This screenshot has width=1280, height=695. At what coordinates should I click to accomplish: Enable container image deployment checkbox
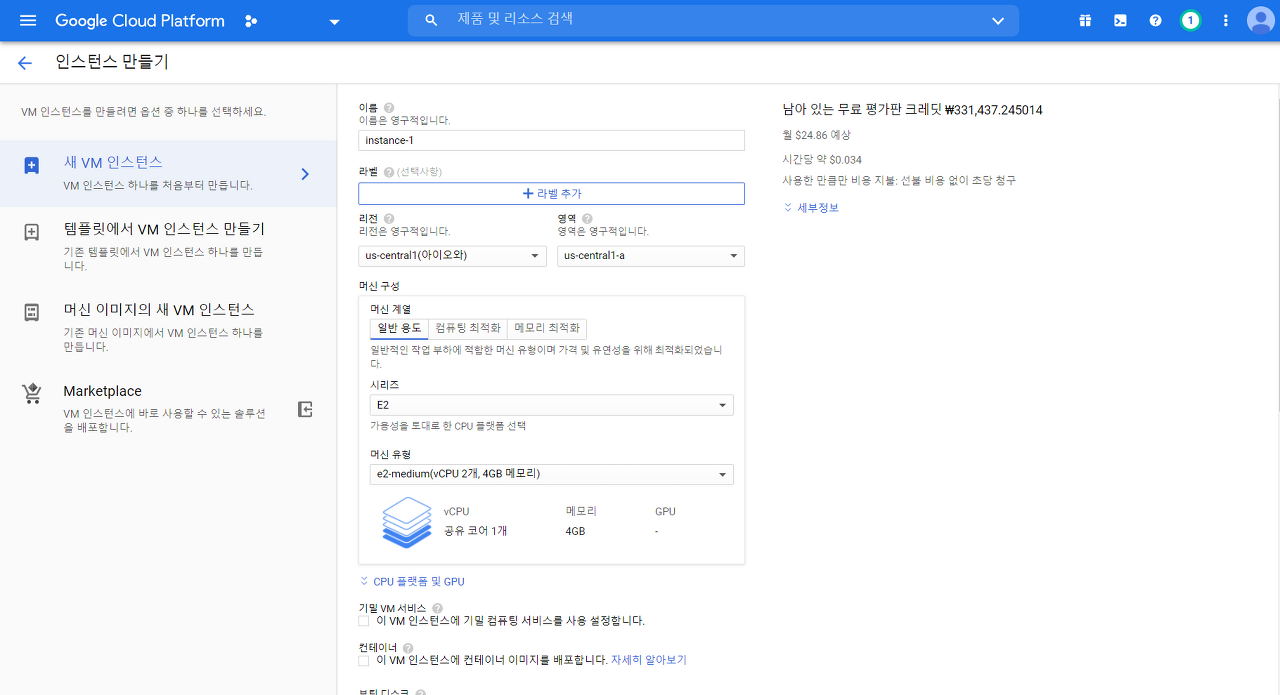[x=364, y=660]
